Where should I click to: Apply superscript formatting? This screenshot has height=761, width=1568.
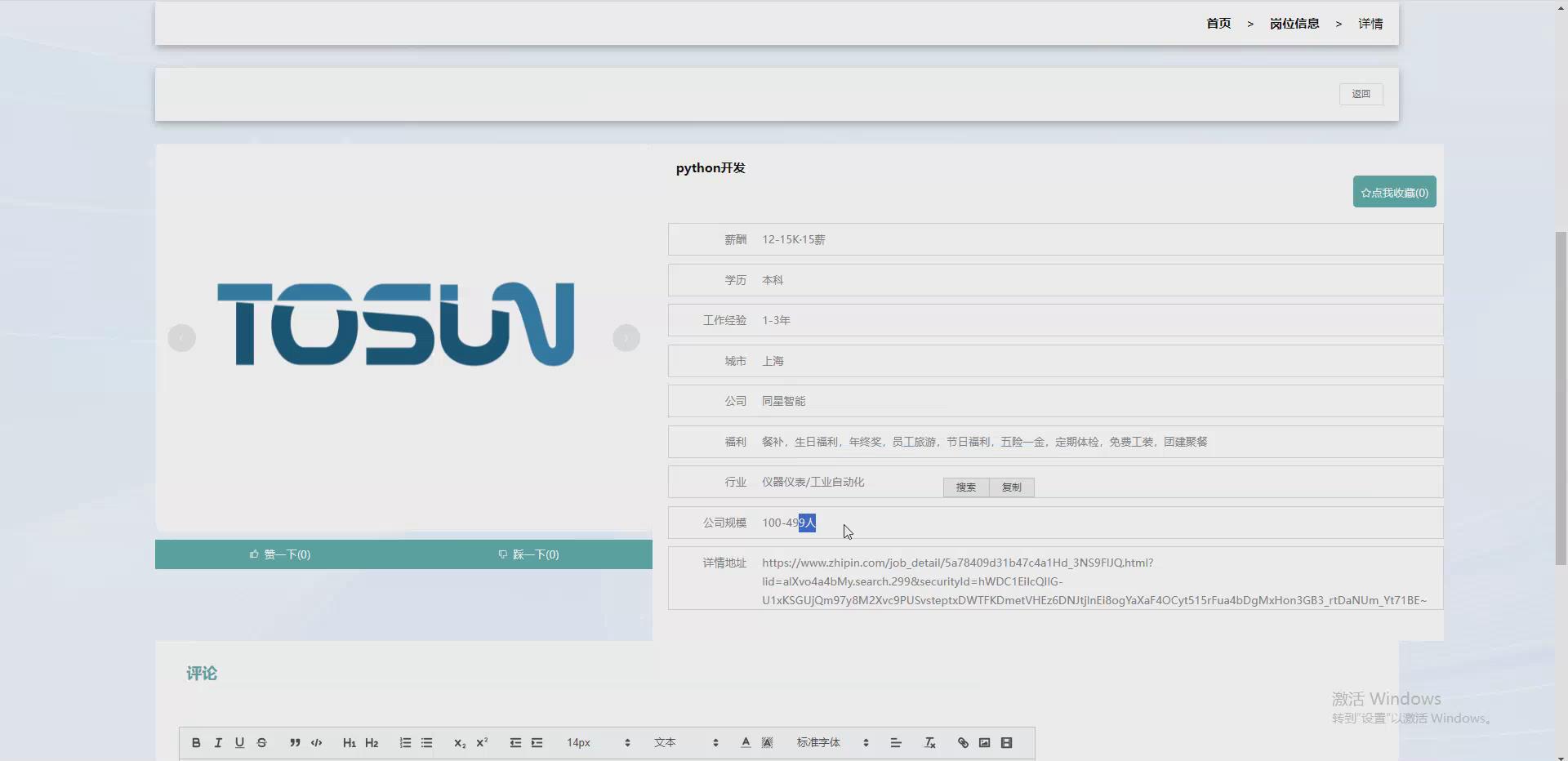pos(482,743)
